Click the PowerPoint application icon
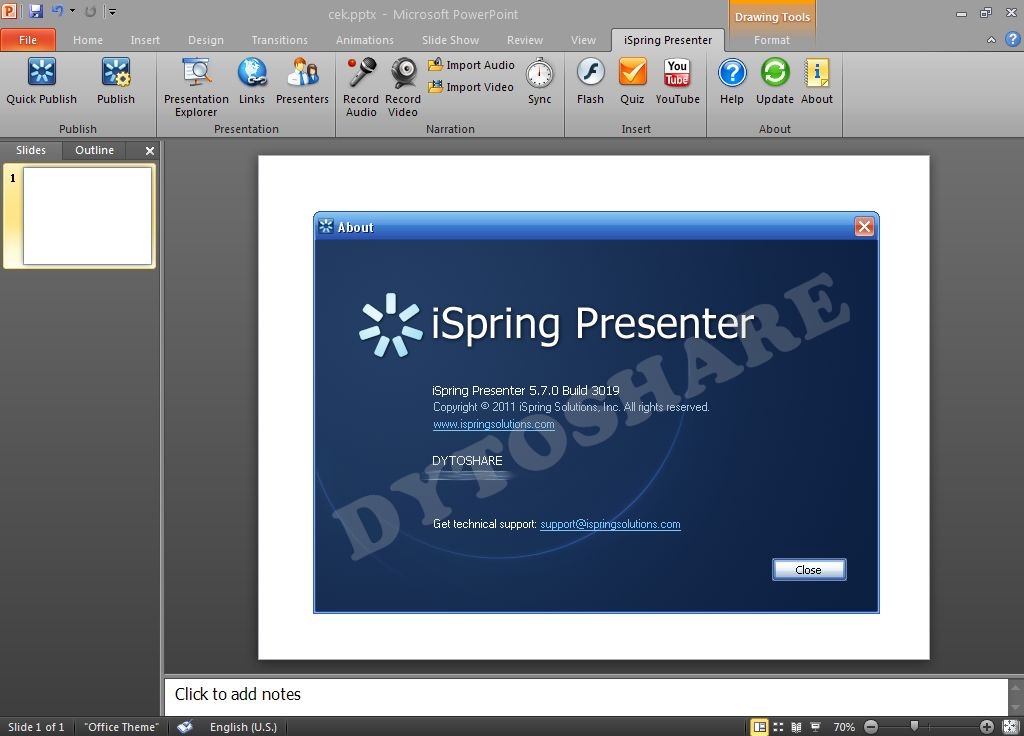This screenshot has width=1024, height=736. pos(9,11)
